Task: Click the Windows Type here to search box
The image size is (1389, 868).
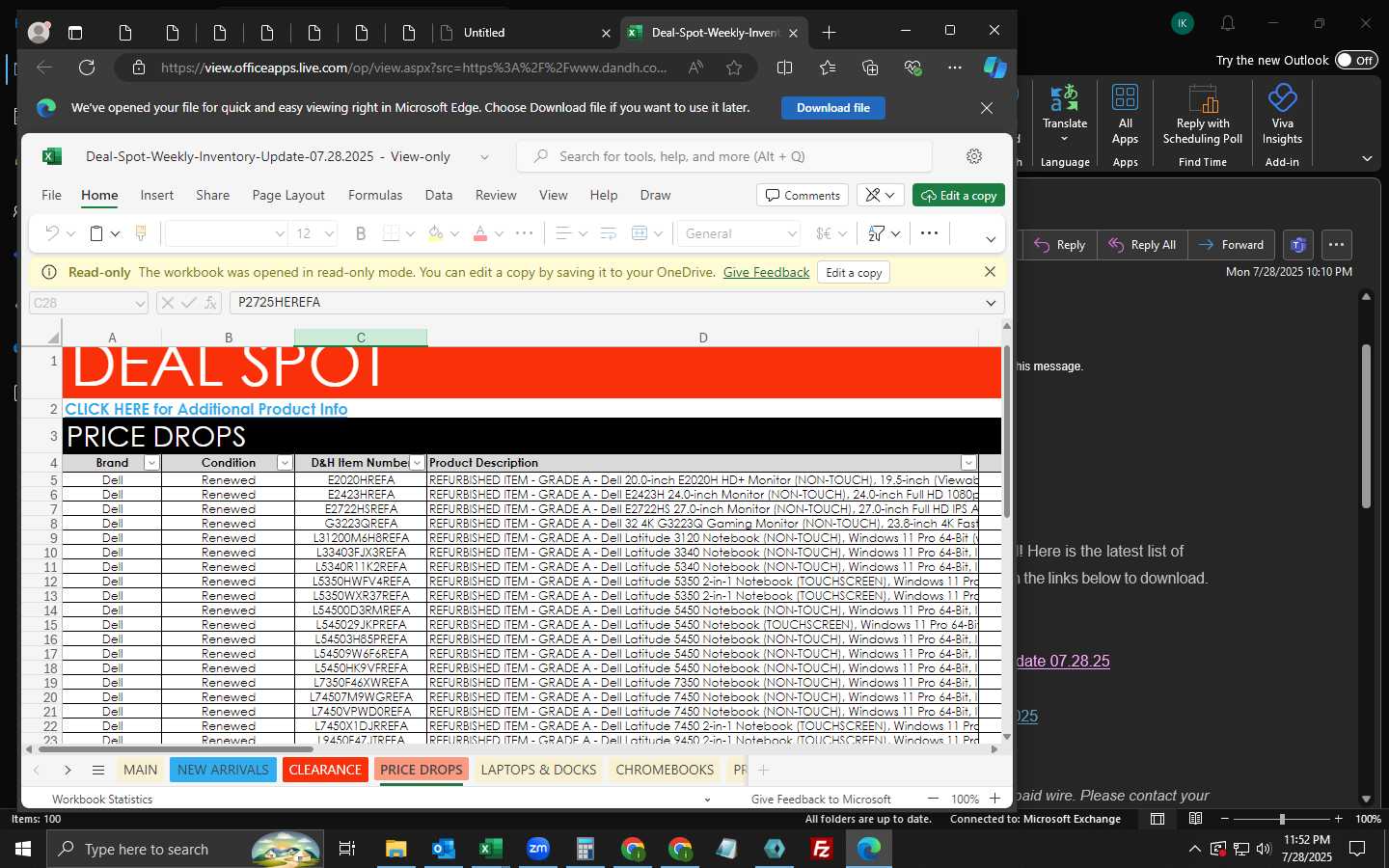Action: tap(185, 849)
